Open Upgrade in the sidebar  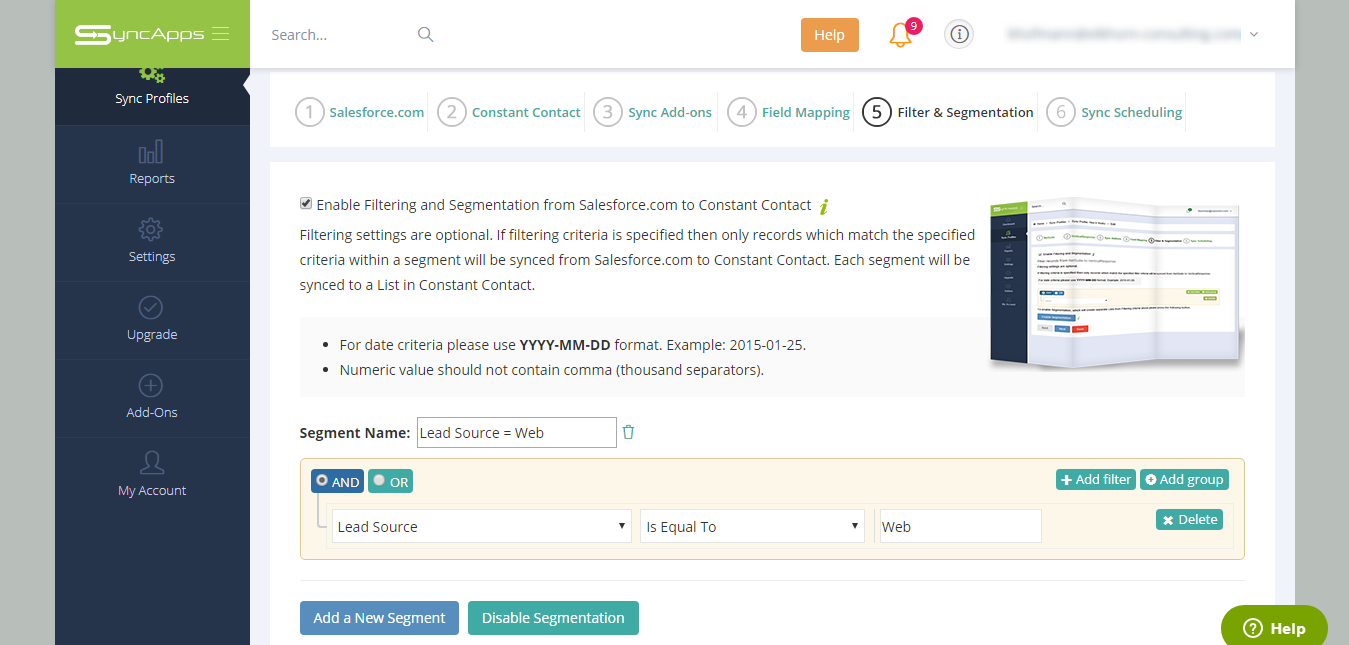click(152, 320)
